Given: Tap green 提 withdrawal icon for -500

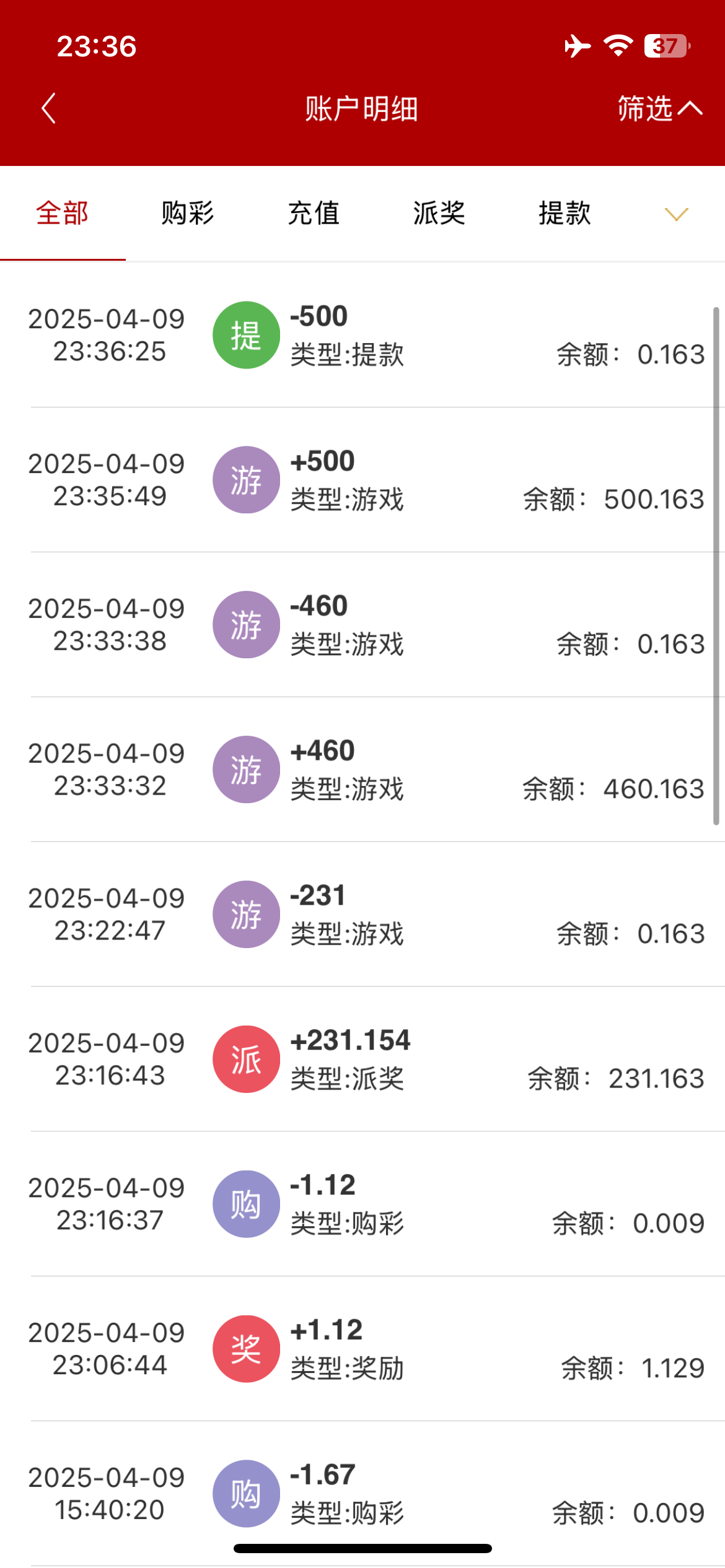Looking at the screenshot, I should coord(246,335).
